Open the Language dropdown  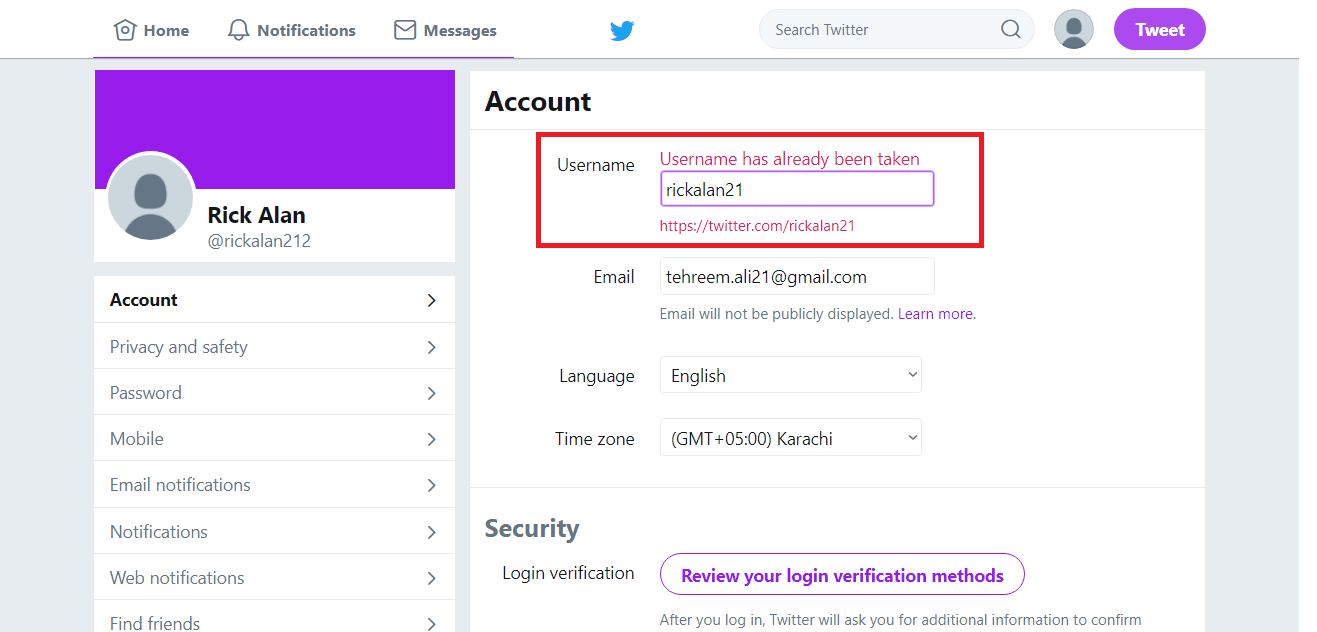[x=790, y=374]
